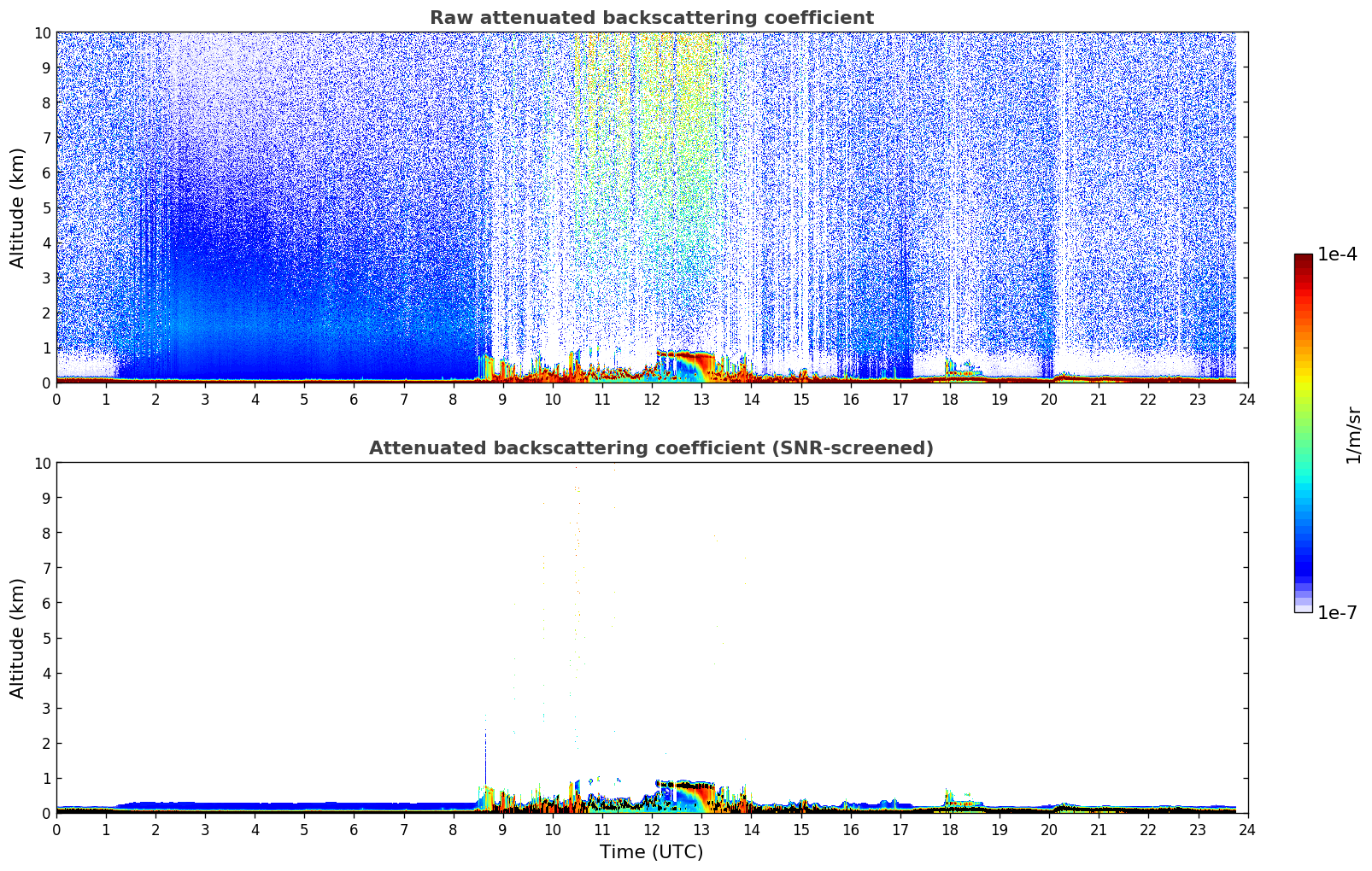The height and width of the screenshot is (871, 1372).
Task: Click time tick '16' under the SNR-screened plot
Action: [x=851, y=830]
